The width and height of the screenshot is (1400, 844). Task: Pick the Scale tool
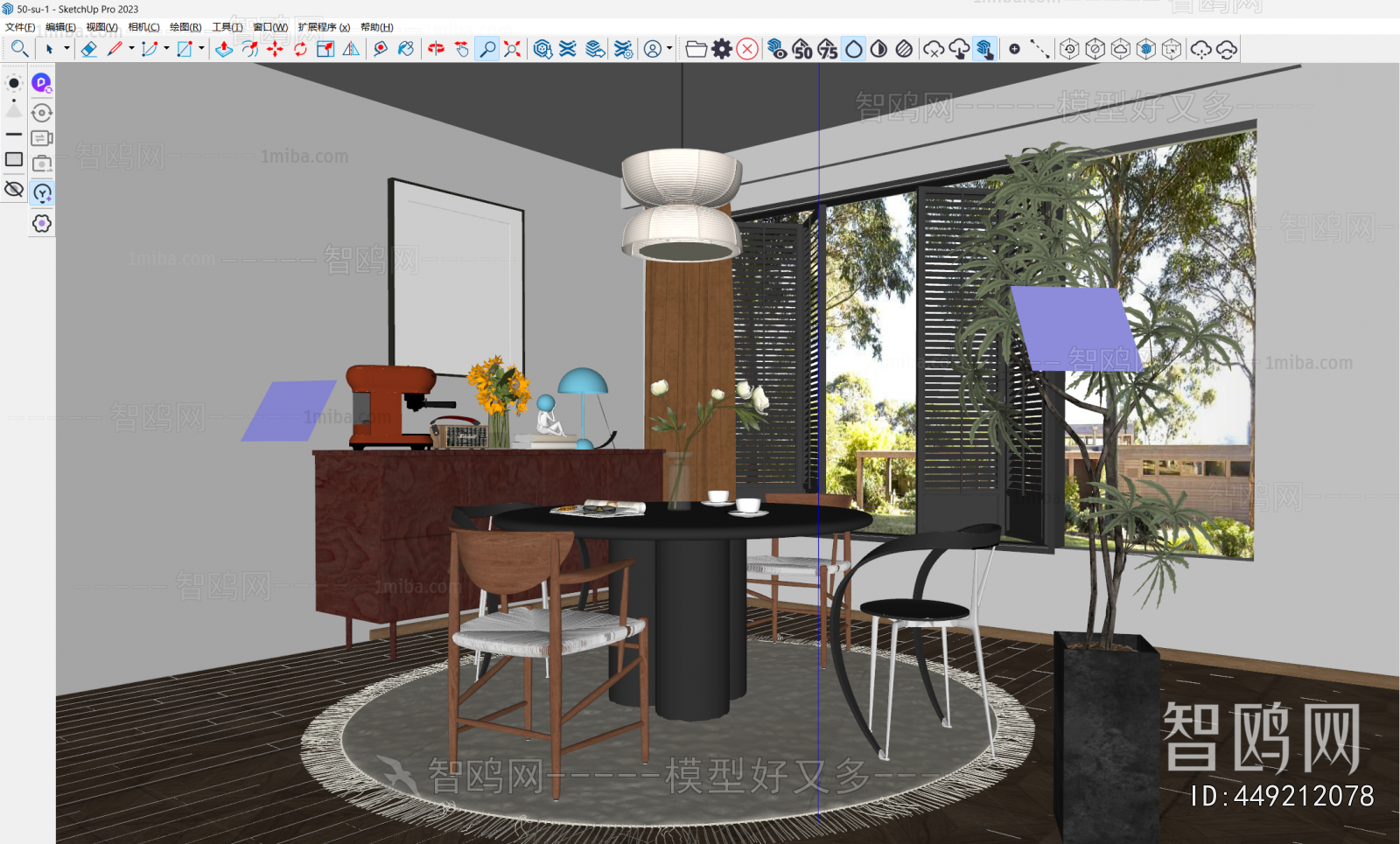coord(325,49)
